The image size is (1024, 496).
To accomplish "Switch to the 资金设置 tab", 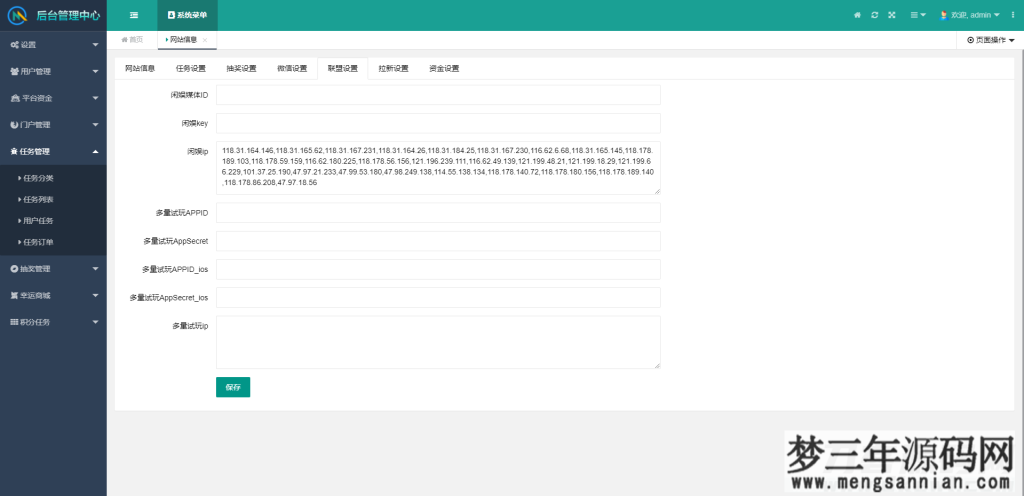I will click(444, 68).
